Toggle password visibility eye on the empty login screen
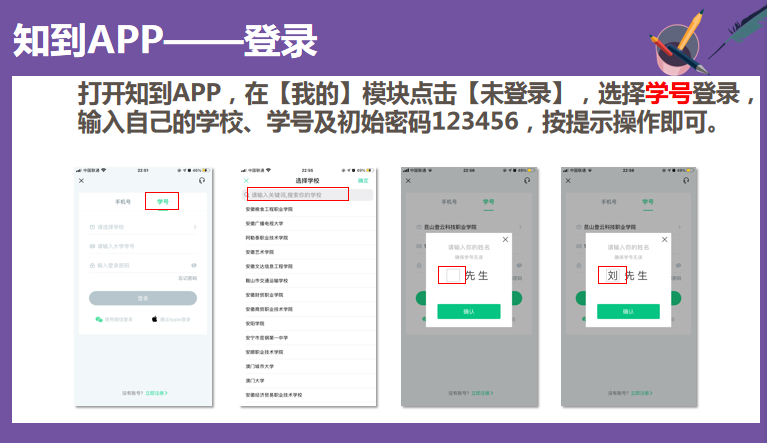The width and height of the screenshot is (767, 443). pos(194,265)
